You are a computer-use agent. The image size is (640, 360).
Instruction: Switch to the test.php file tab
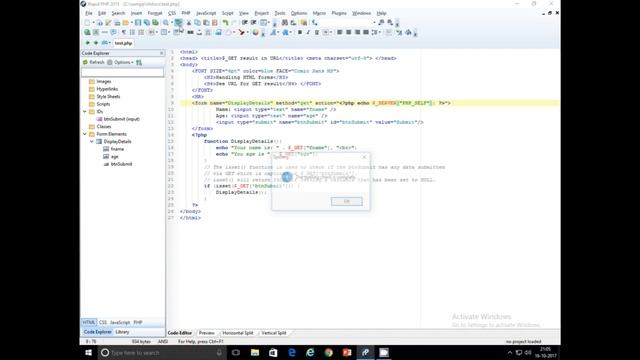[x=123, y=43]
